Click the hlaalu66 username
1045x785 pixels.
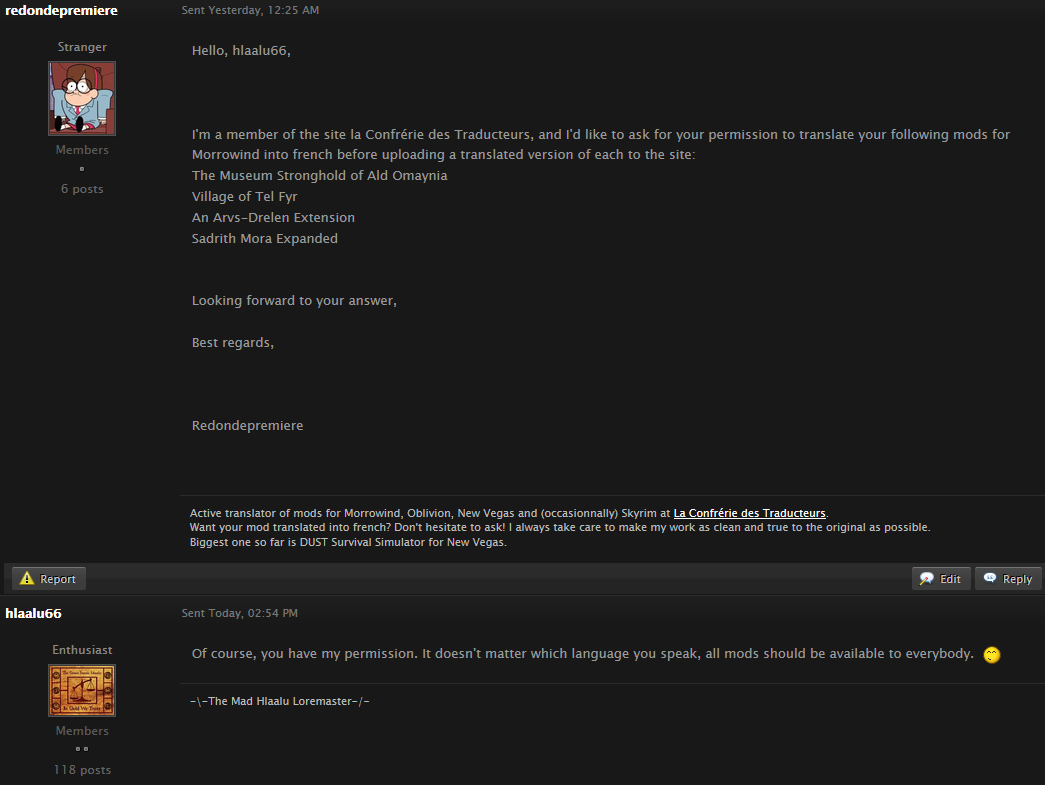(x=33, y=613)
